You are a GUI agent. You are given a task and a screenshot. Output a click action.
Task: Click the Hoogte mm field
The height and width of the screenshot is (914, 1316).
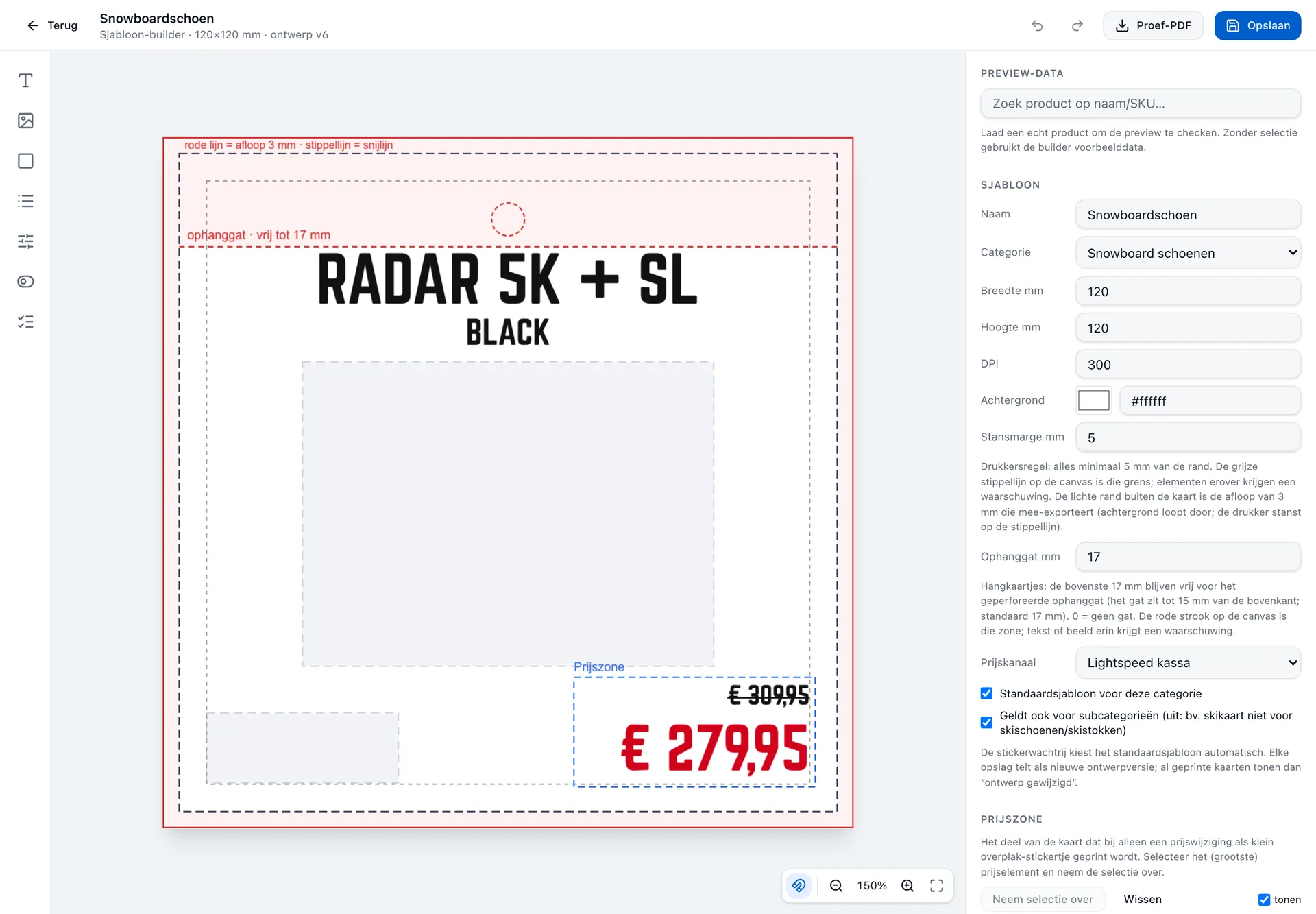[x=1188, y=328]
